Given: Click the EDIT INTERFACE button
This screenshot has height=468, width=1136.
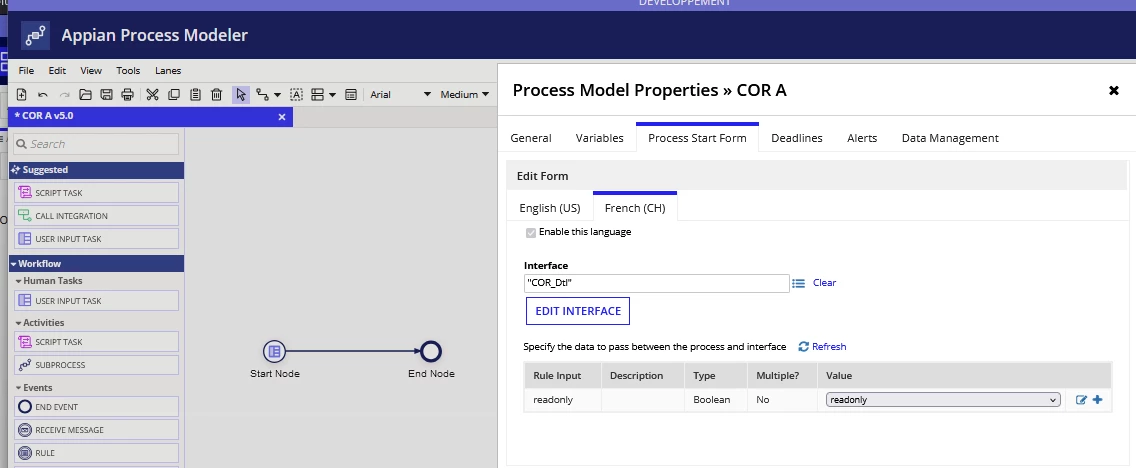Looking at the screenshot, I should (x=577, y=311).
